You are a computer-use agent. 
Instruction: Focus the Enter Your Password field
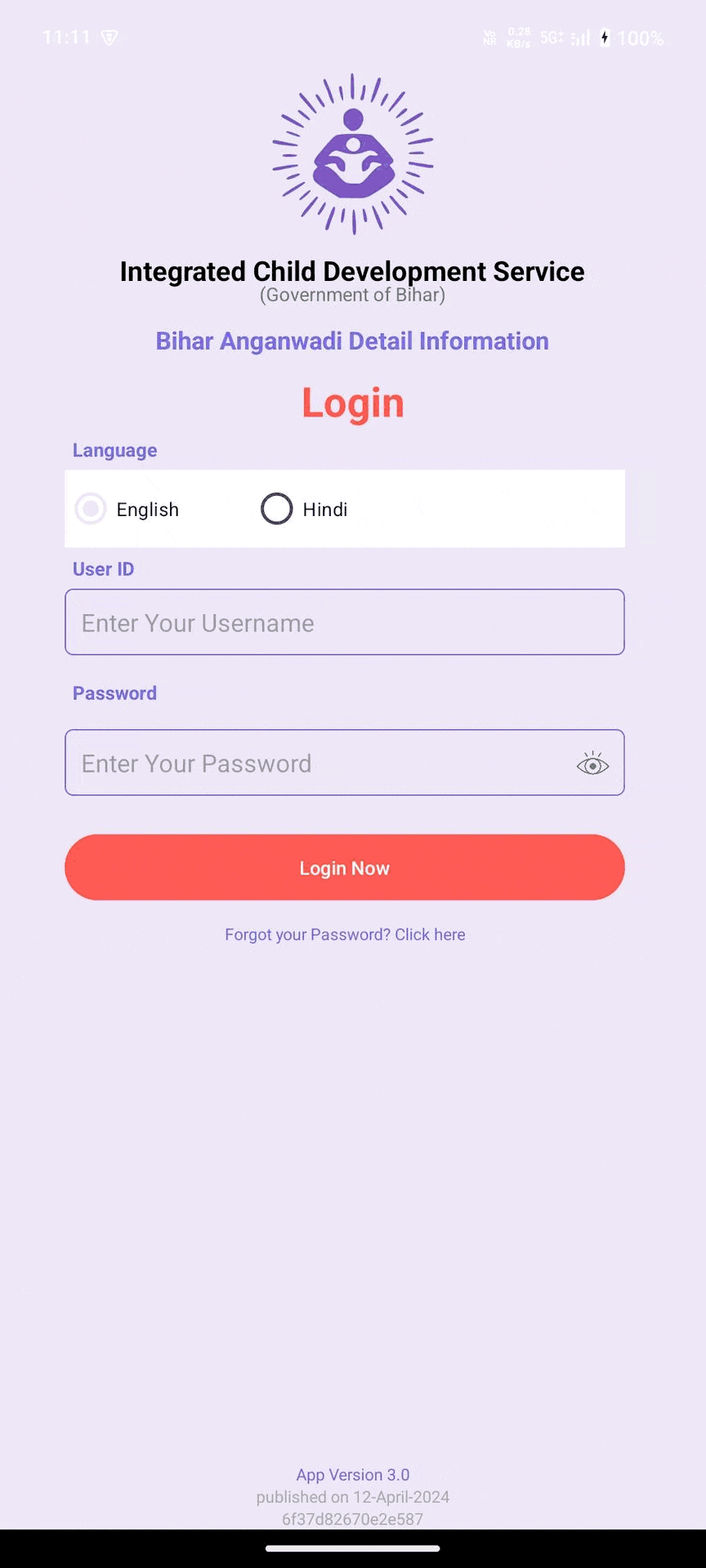(319, 763)
